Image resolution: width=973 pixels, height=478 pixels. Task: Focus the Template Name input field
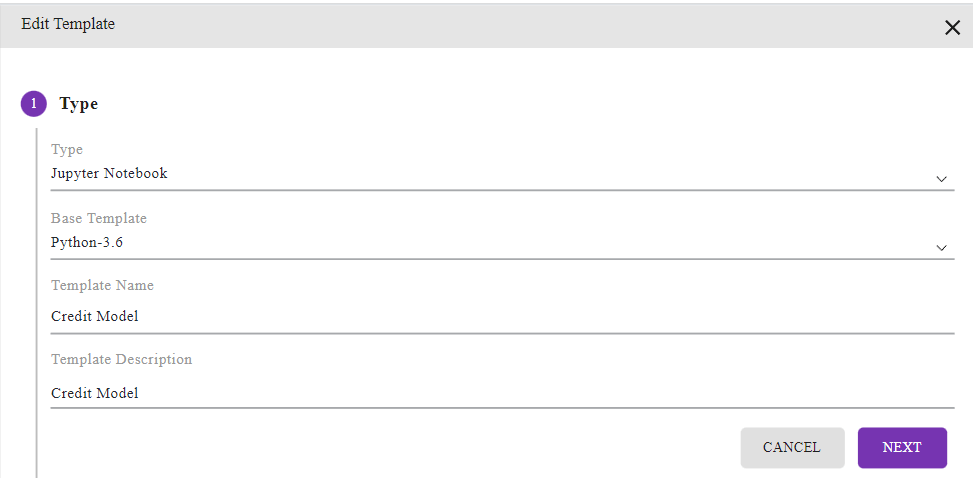(502, 316)
